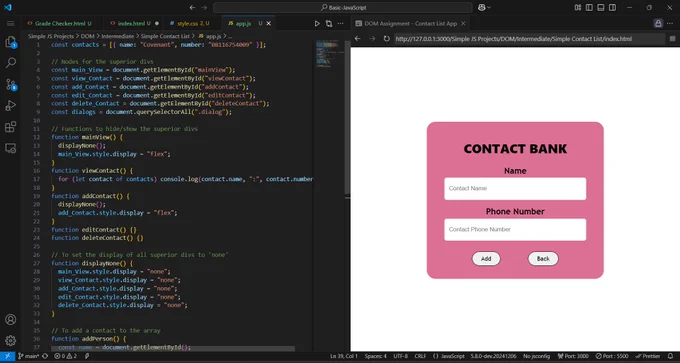Open the Explorer view in activity bar
The height and width of the screenshot is (363, 680).
point(10,42)
